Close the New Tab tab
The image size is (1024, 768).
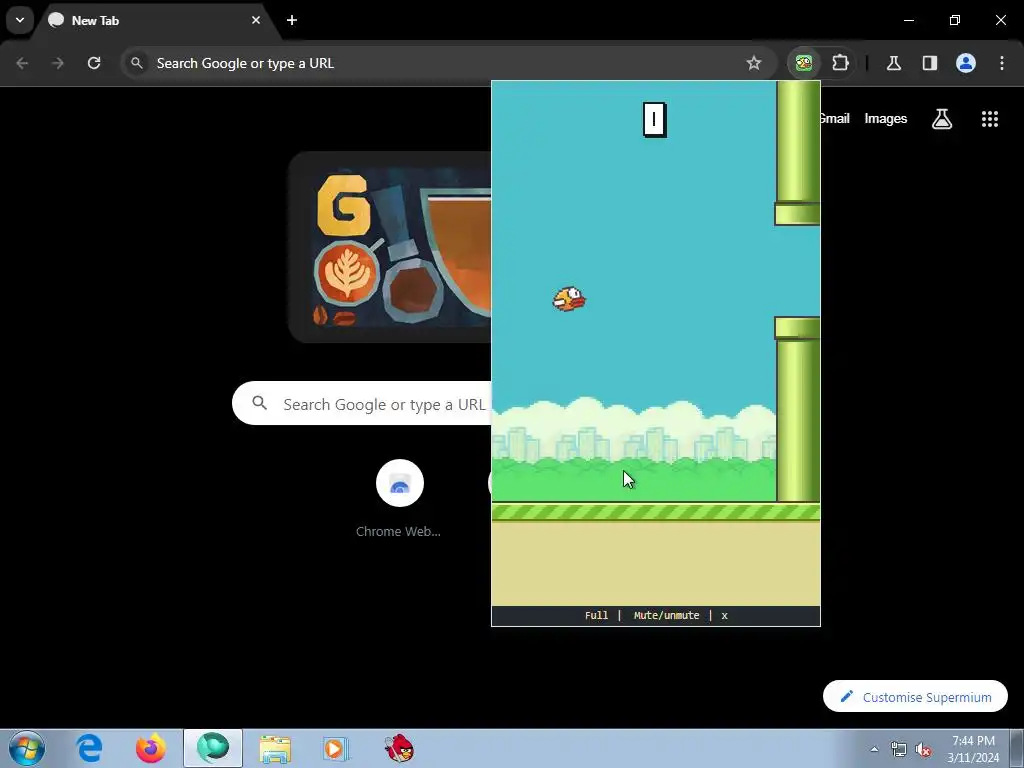[x=256, y=20]
